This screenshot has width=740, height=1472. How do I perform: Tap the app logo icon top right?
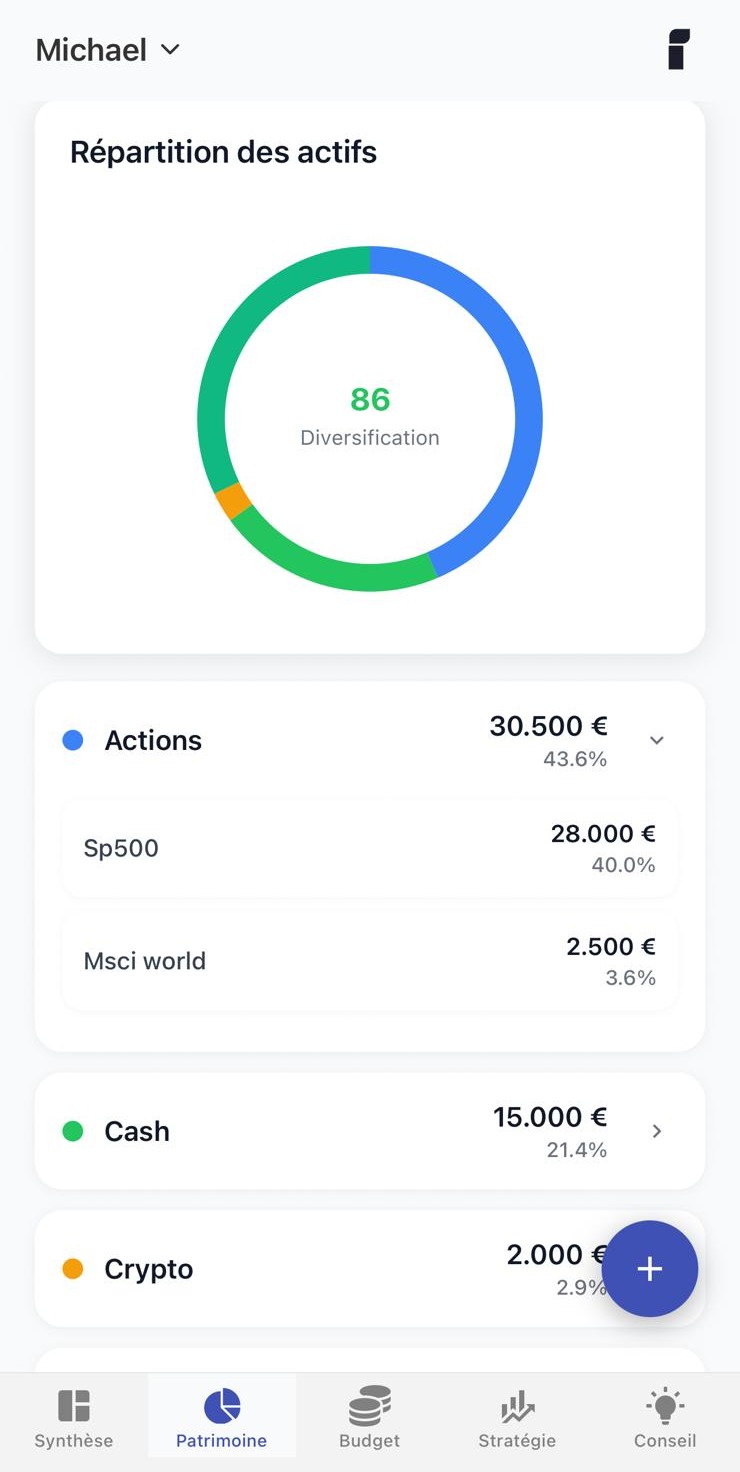[679, 50]
